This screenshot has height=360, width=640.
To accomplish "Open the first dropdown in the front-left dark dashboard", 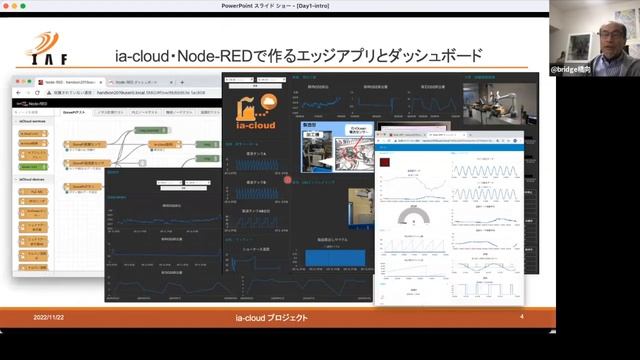I will [169, 182].
